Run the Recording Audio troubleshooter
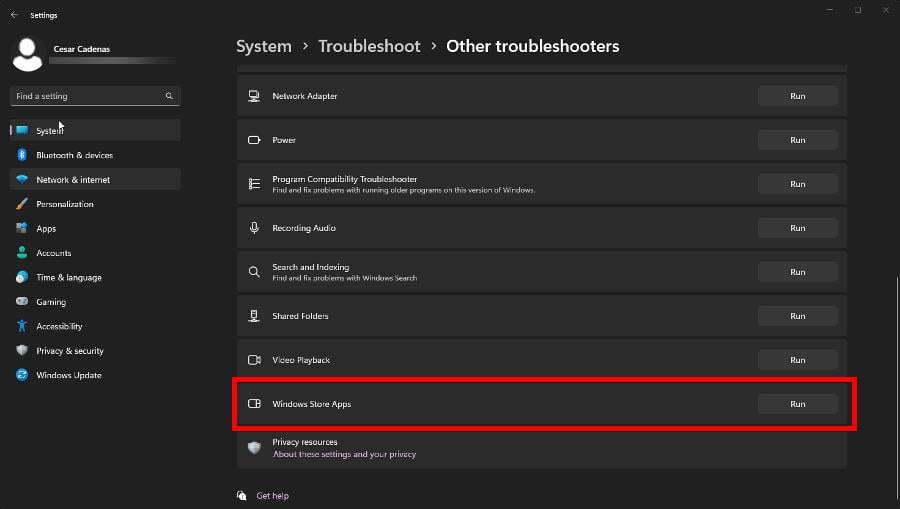The image size is (900, 509). [x=797, y=228]
